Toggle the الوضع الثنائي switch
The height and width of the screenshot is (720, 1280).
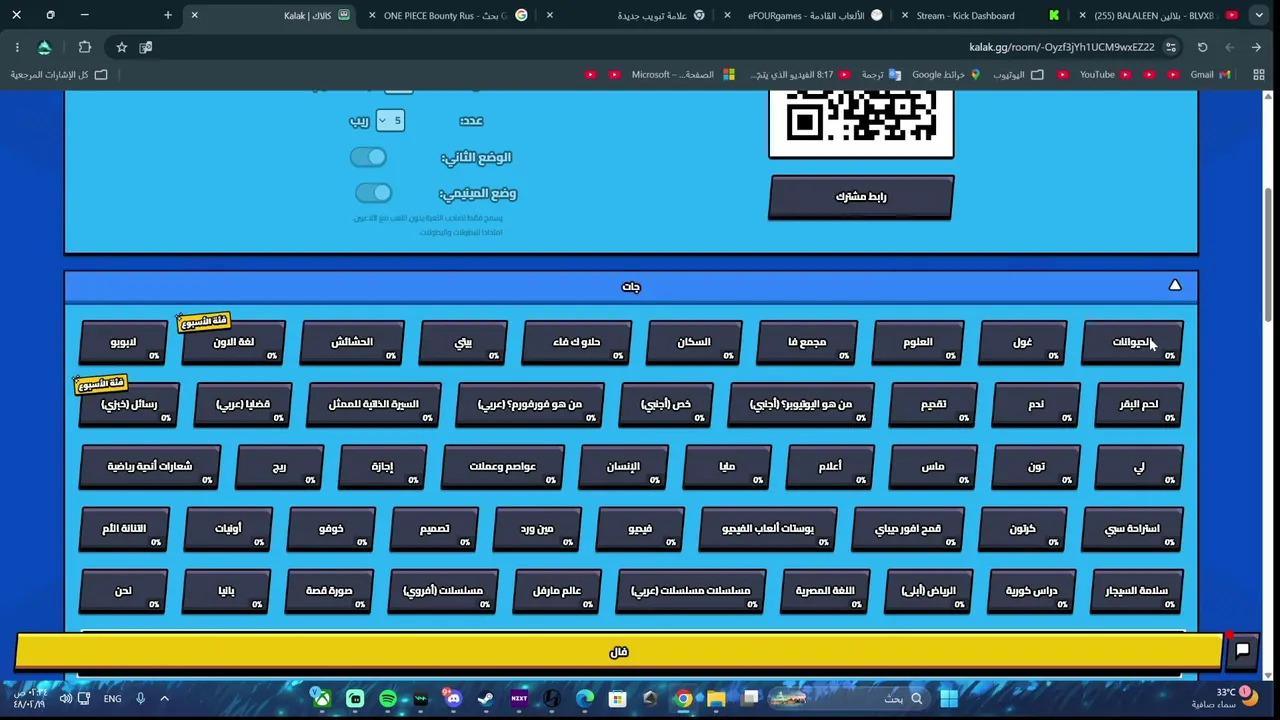(x=368, y=157)
